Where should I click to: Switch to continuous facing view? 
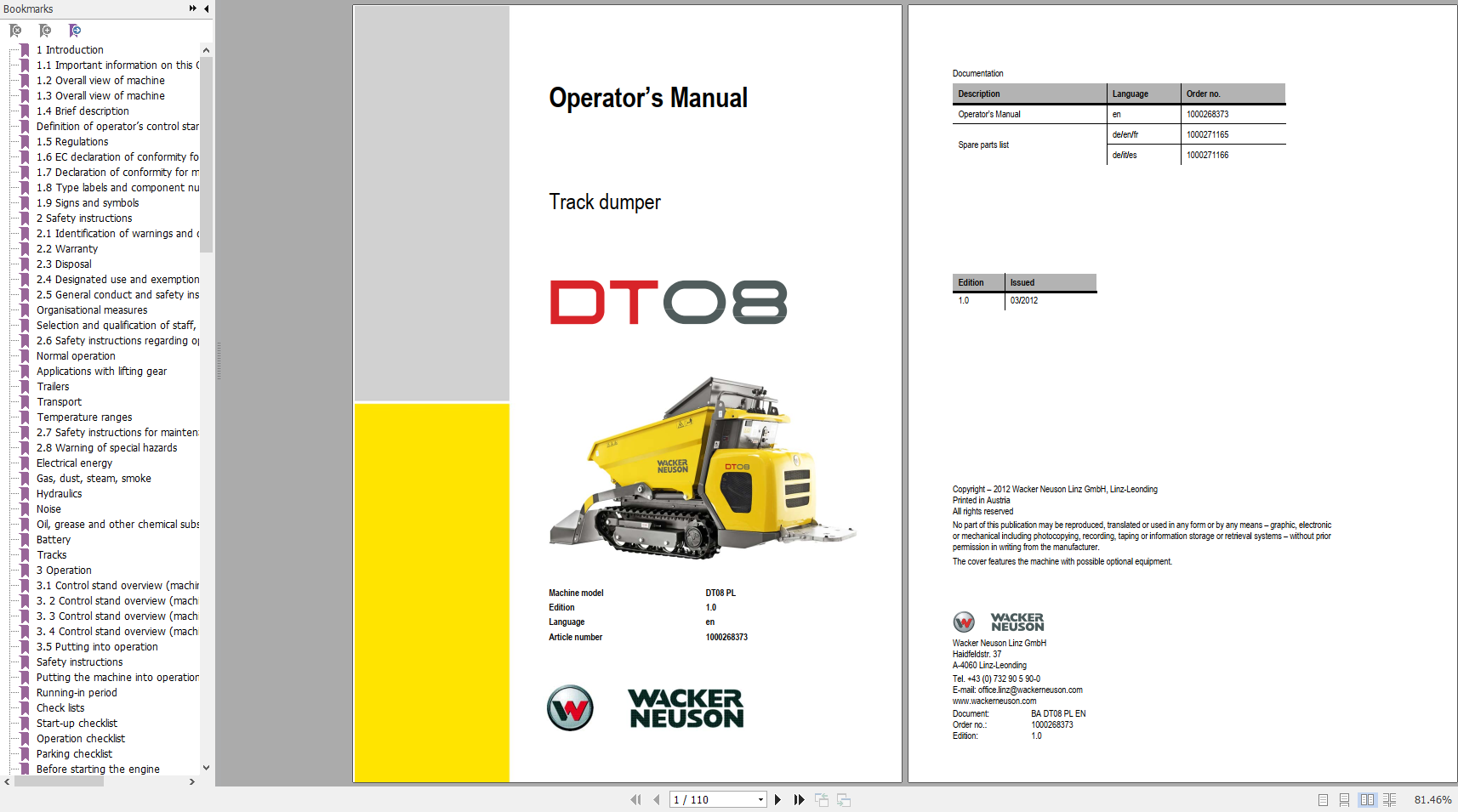point(1390,799)
